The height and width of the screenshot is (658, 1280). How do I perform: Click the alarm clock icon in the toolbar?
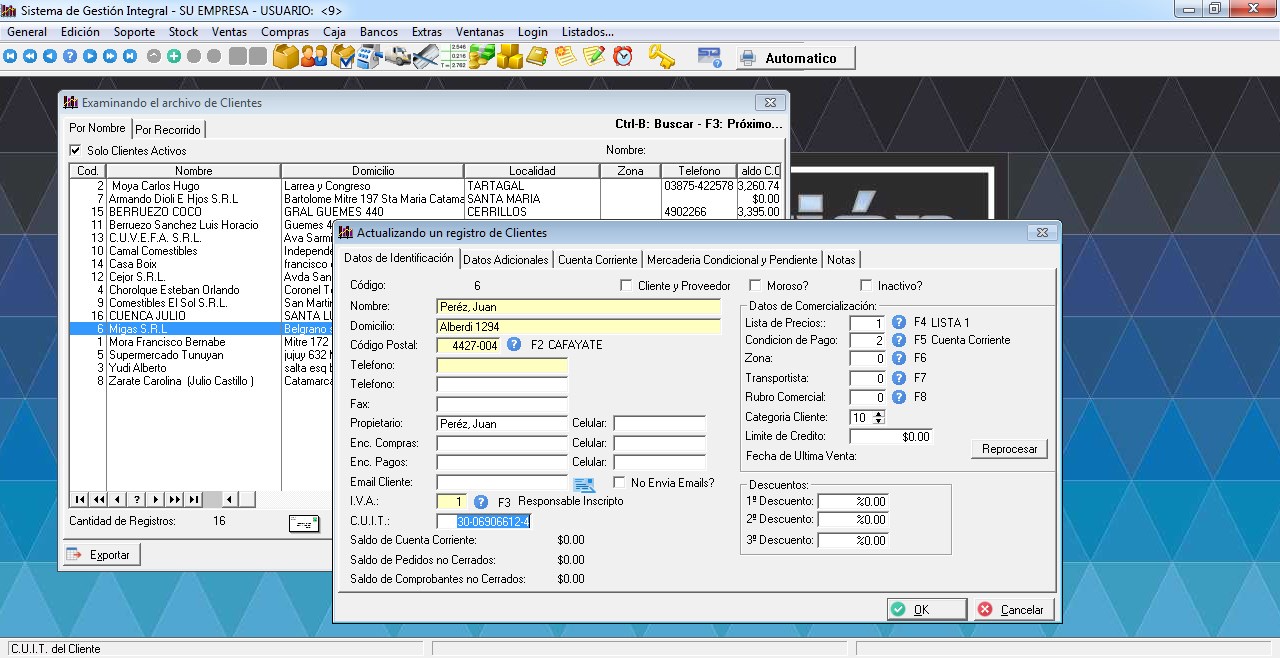click(623, 57)
